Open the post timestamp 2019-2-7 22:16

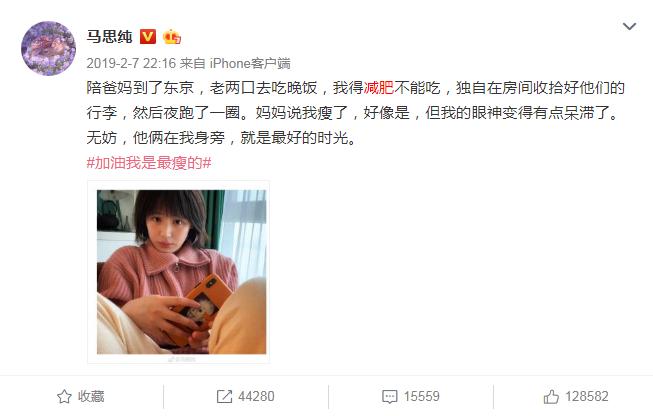(131, 63)
